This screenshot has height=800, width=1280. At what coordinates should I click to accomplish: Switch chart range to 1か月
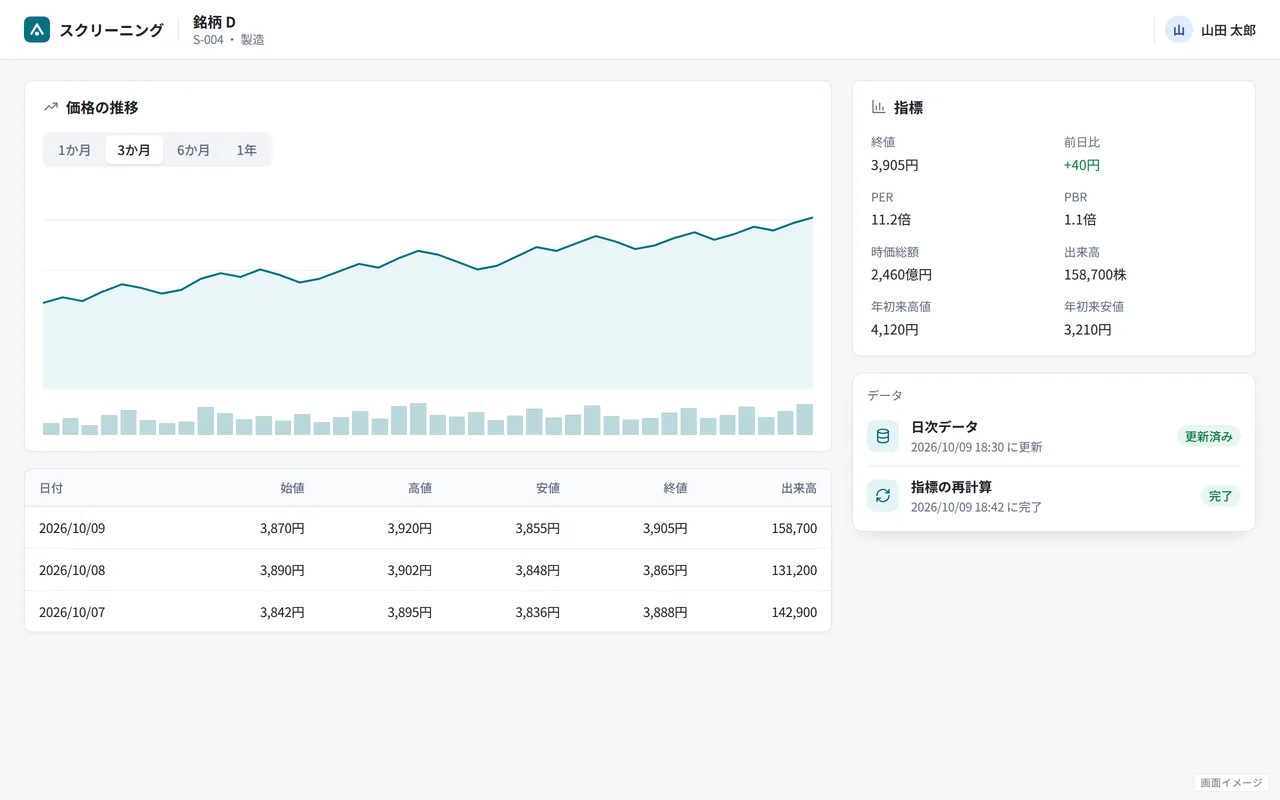click(x=75, y=150)
